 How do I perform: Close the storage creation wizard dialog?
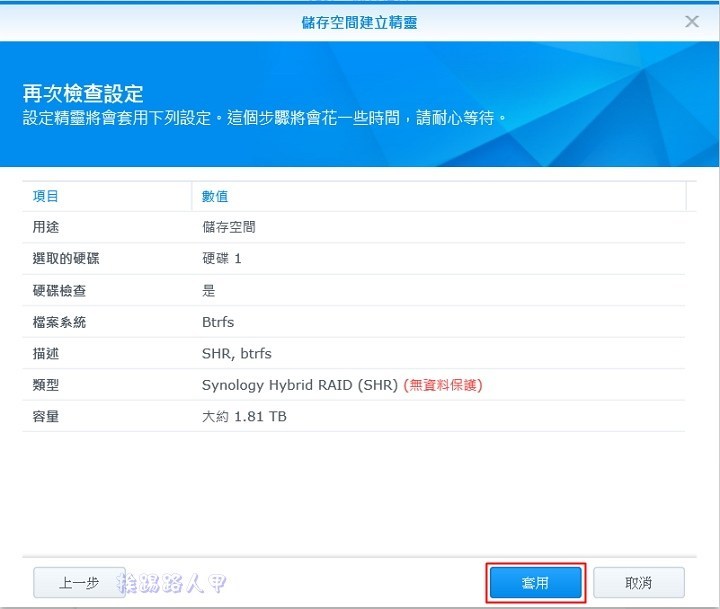(x=691, y=21)
